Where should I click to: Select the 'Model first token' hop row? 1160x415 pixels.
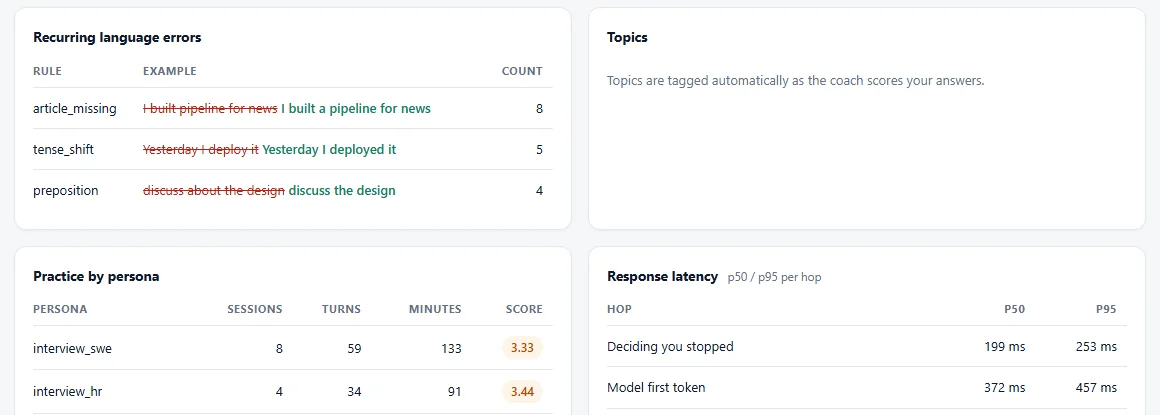[867, 388]
